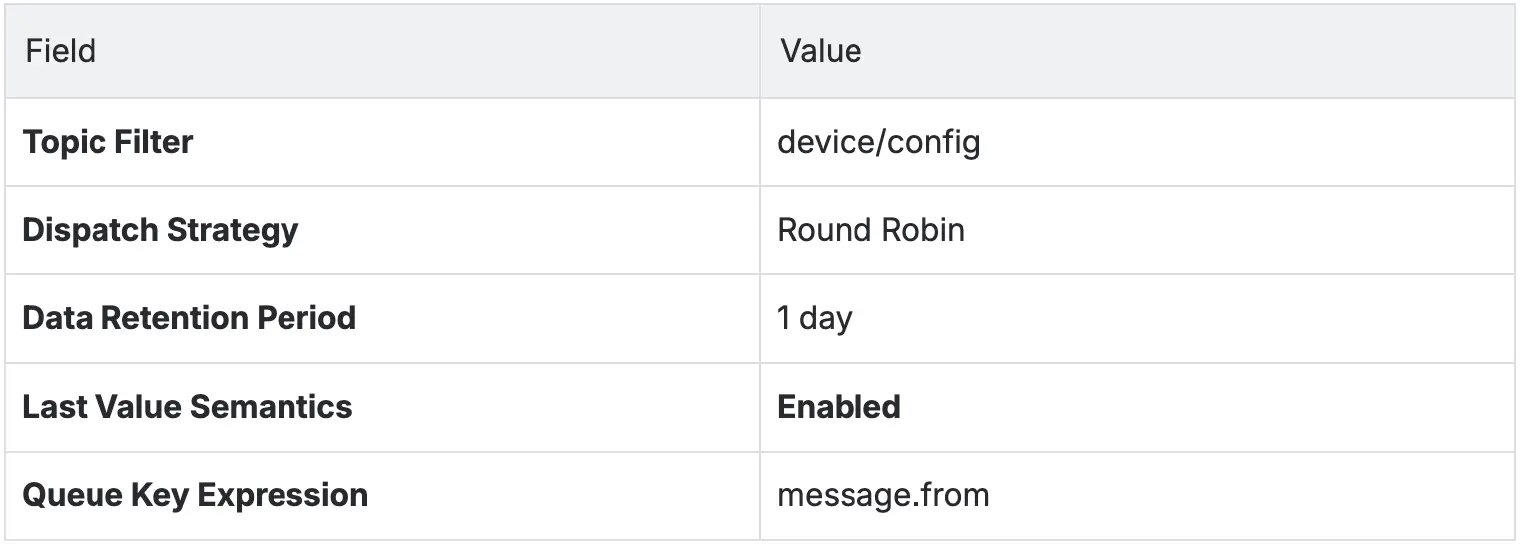Click the Value column header
Viewport: 1520px width, 545px height.
pos(820,51)
